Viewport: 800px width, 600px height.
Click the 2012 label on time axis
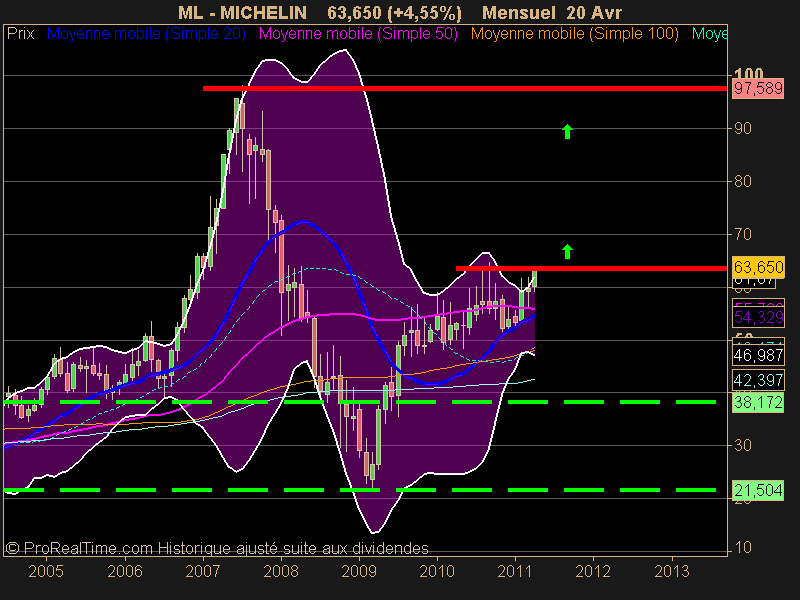tap(593, 571)
